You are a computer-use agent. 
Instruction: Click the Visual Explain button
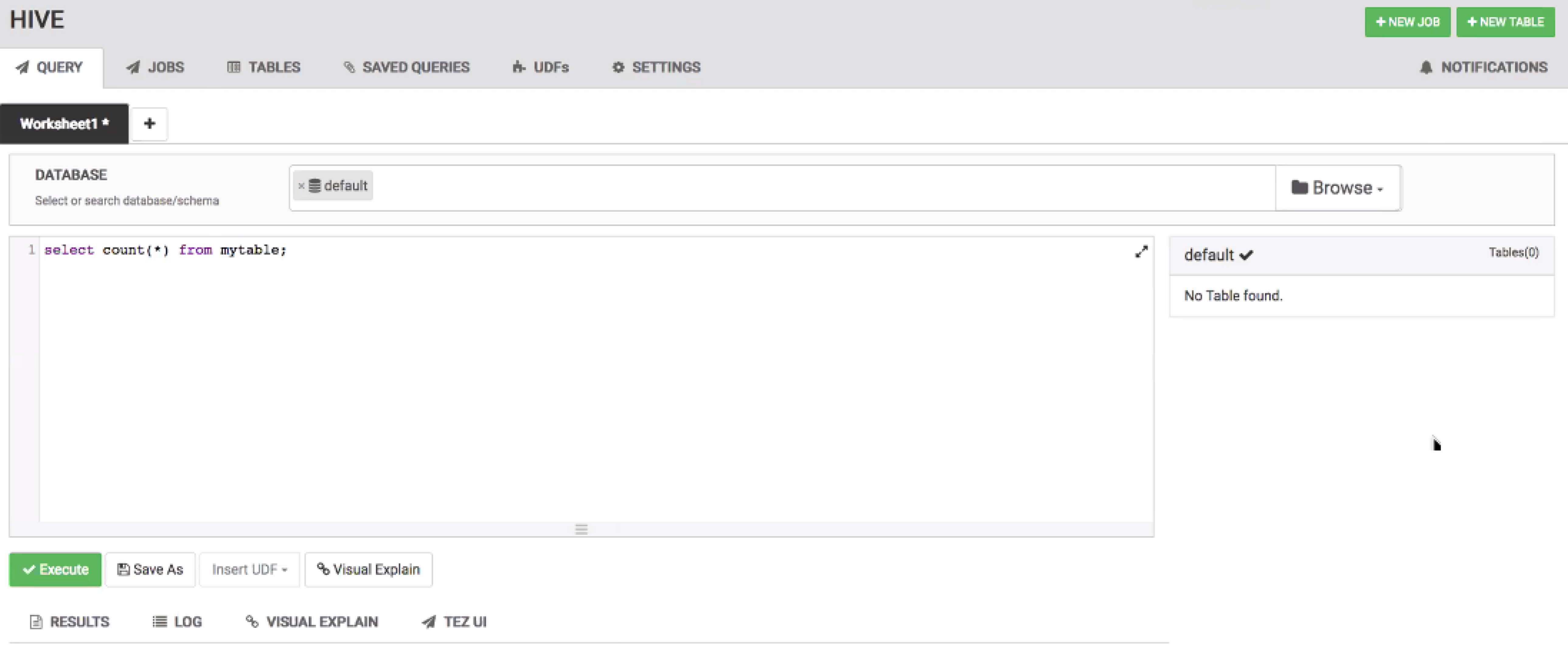[x=368, y=569]
